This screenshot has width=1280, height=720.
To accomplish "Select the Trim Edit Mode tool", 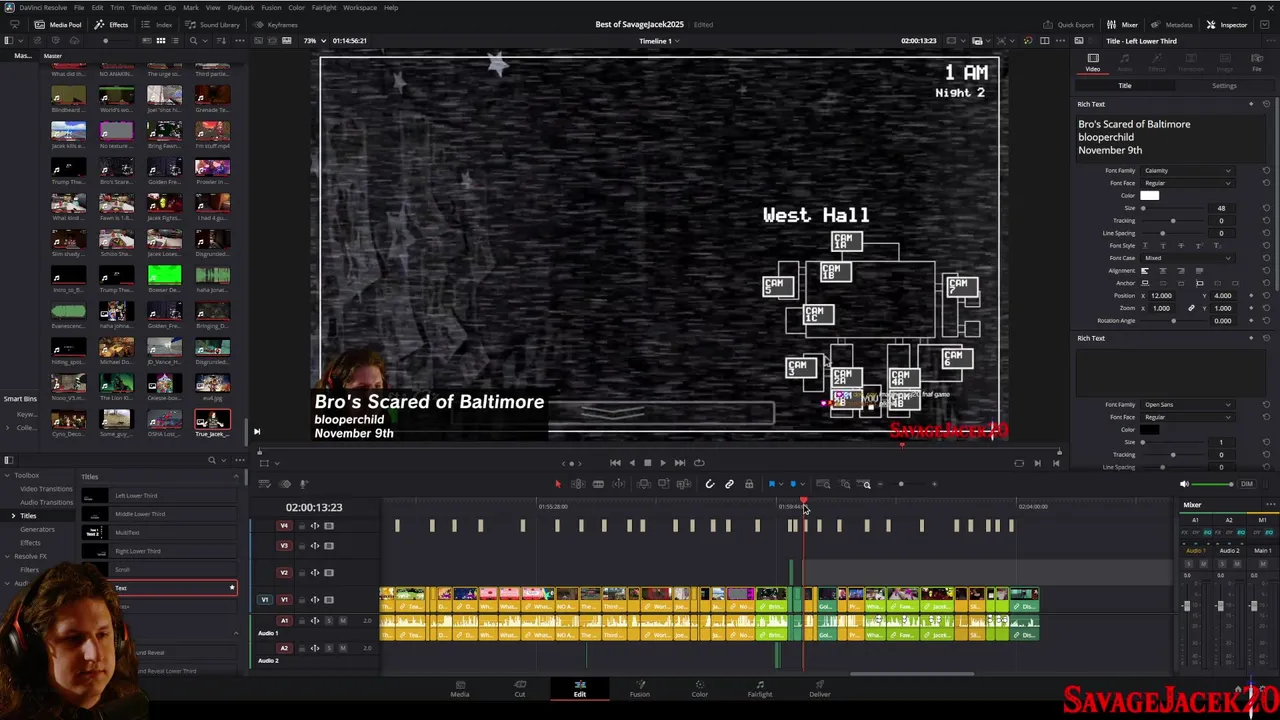I will pyautogui.click(x=578, y=484).
